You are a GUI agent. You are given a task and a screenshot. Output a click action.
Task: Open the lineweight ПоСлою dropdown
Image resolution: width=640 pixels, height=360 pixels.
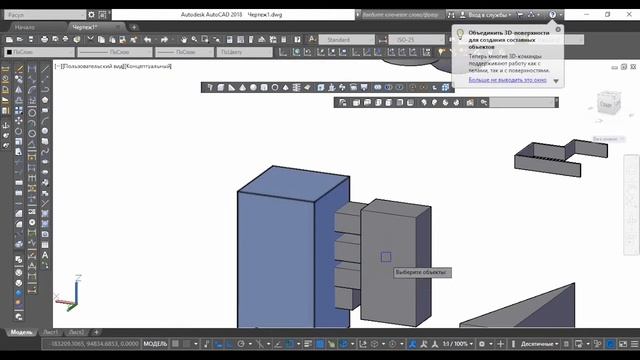click(184, 52)
